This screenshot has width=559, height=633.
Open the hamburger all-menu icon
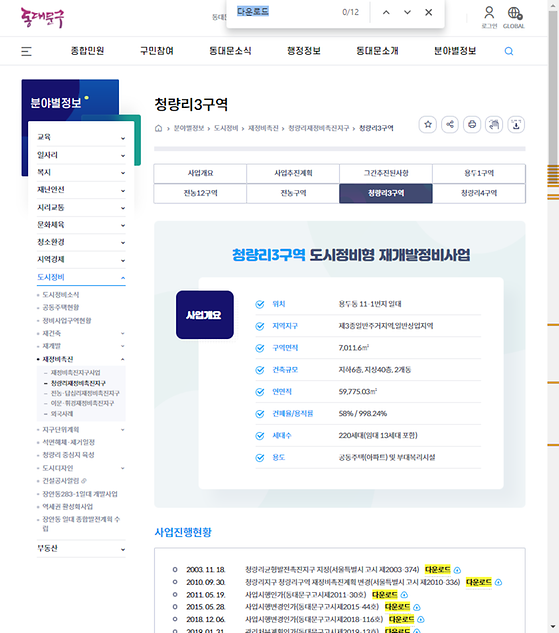tap(26, 51)
